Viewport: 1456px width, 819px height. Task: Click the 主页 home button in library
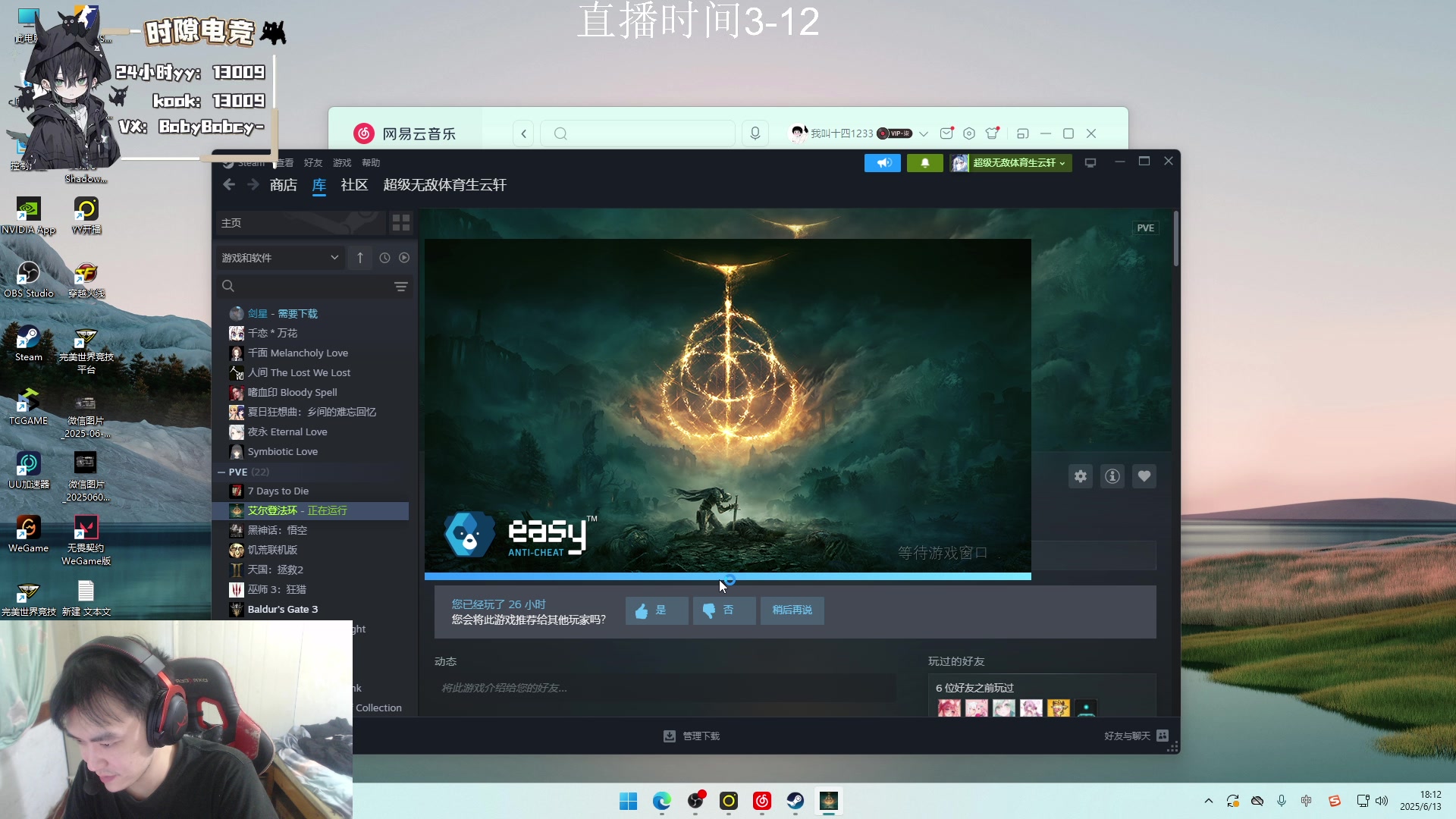click(x=300, y=223)
